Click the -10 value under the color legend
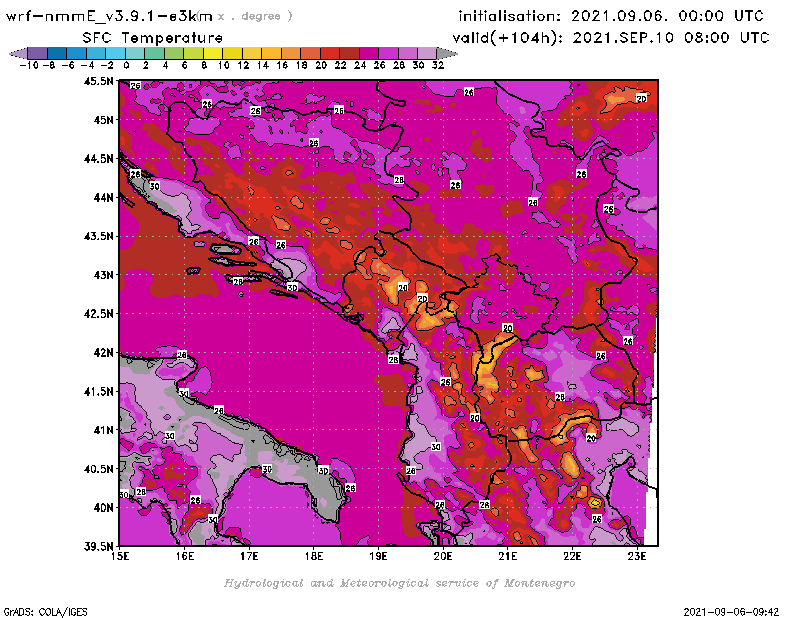Image resolution: width=800 pixels, height=618 pixels. point(29,65)
